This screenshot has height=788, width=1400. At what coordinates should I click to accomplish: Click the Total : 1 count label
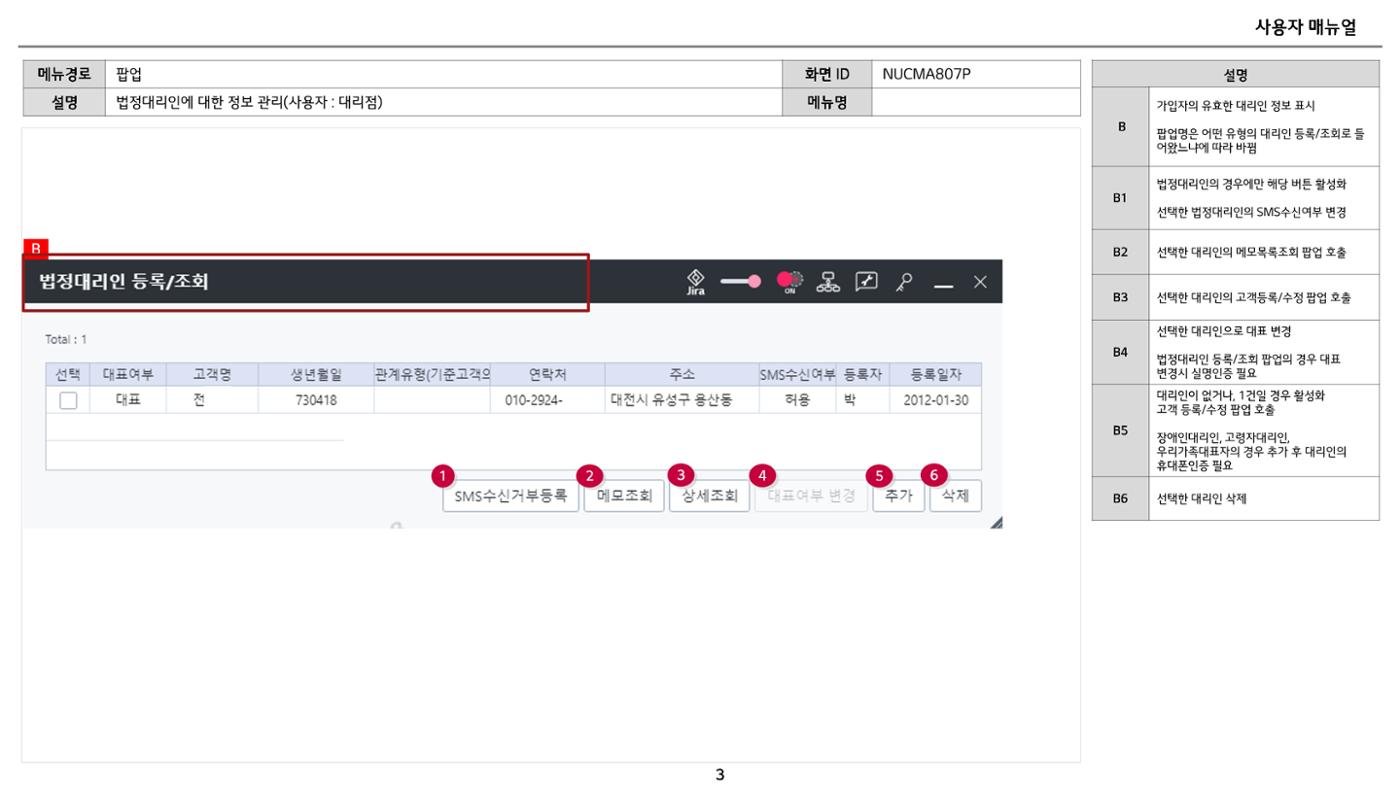[67, 340]
